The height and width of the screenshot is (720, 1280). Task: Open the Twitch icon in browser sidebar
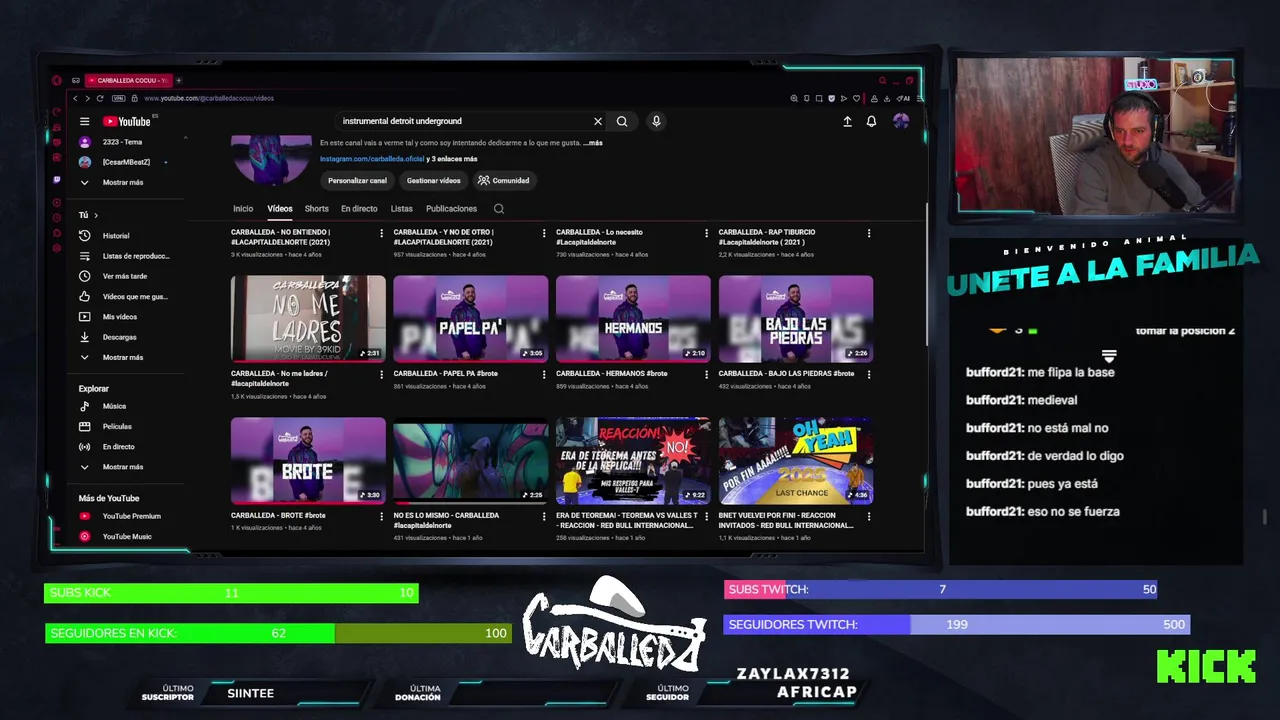[x=57, y=181]
